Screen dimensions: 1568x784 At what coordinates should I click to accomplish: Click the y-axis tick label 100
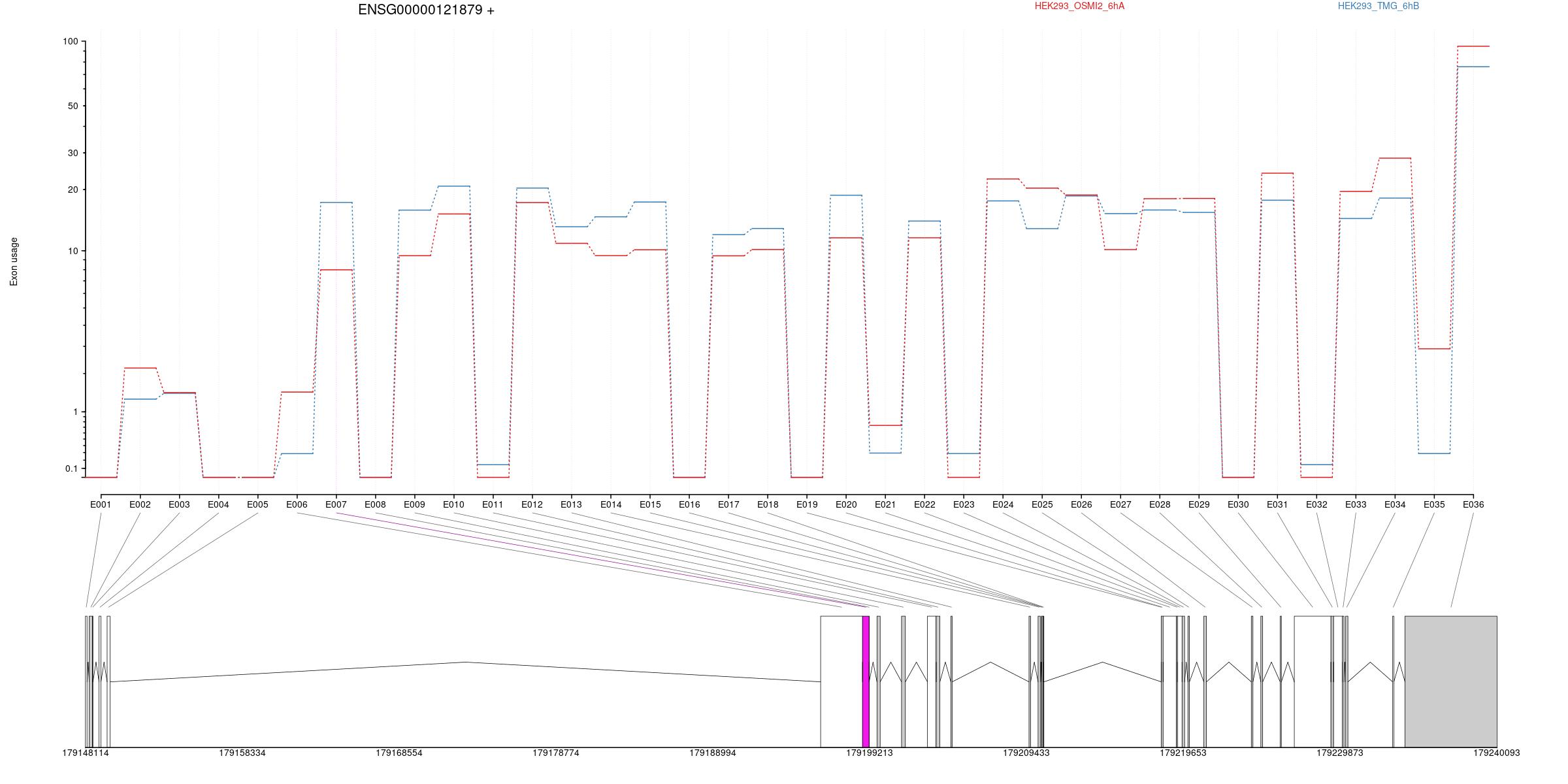tap(70, 41)
